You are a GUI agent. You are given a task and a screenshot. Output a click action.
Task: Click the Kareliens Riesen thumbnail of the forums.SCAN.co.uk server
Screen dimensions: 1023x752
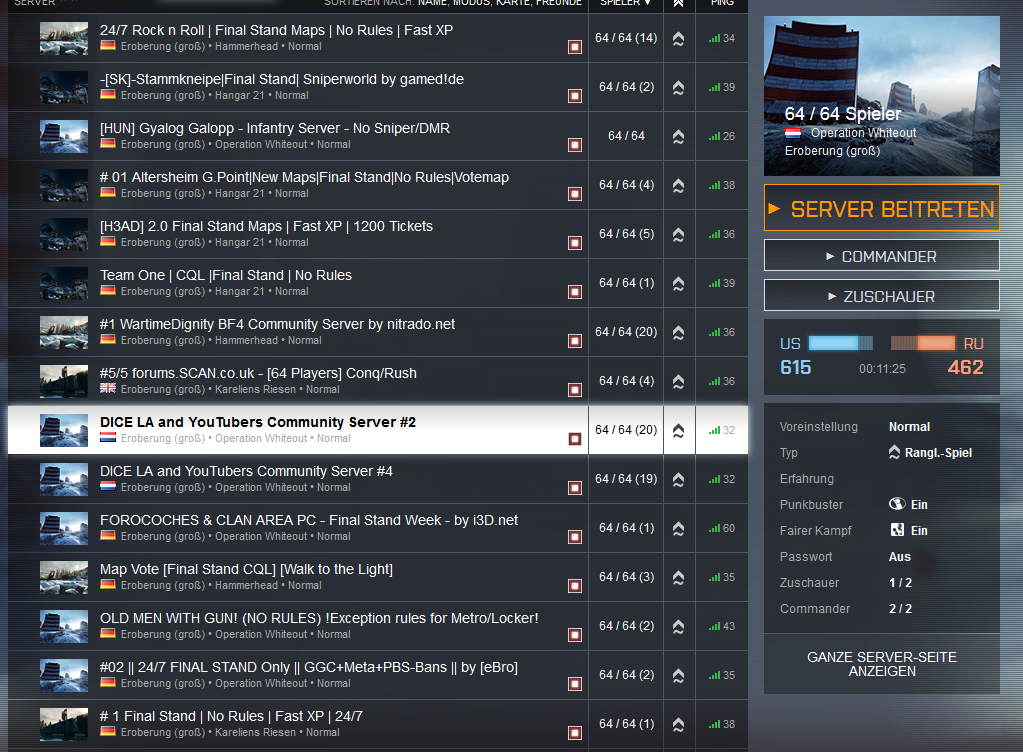click(x=64, y=382)
